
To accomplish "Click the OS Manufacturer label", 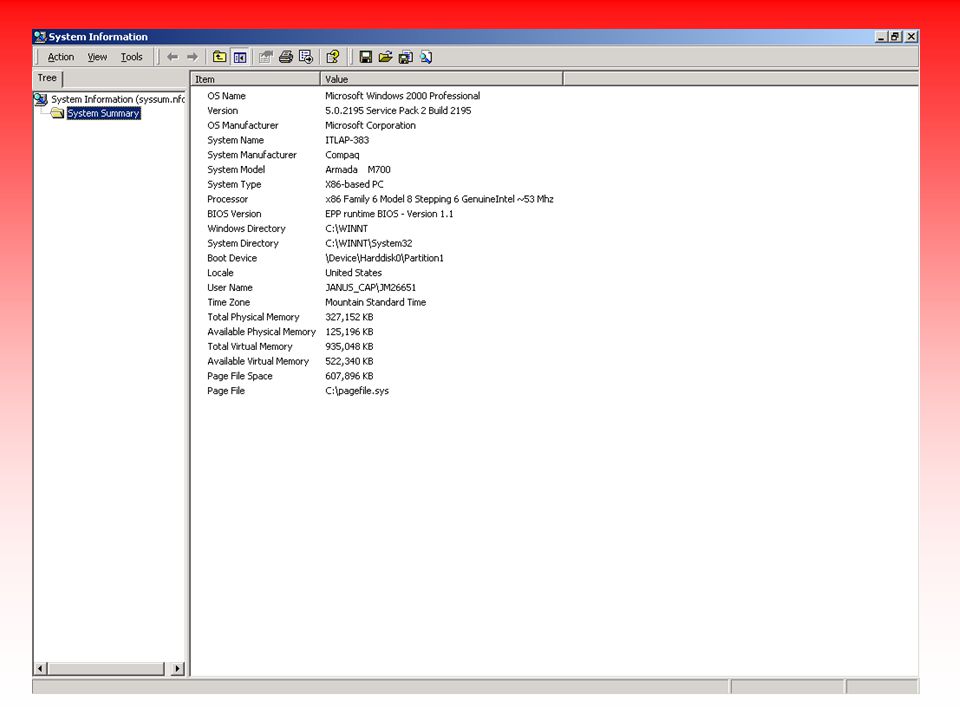I will [x=242, y=126].
